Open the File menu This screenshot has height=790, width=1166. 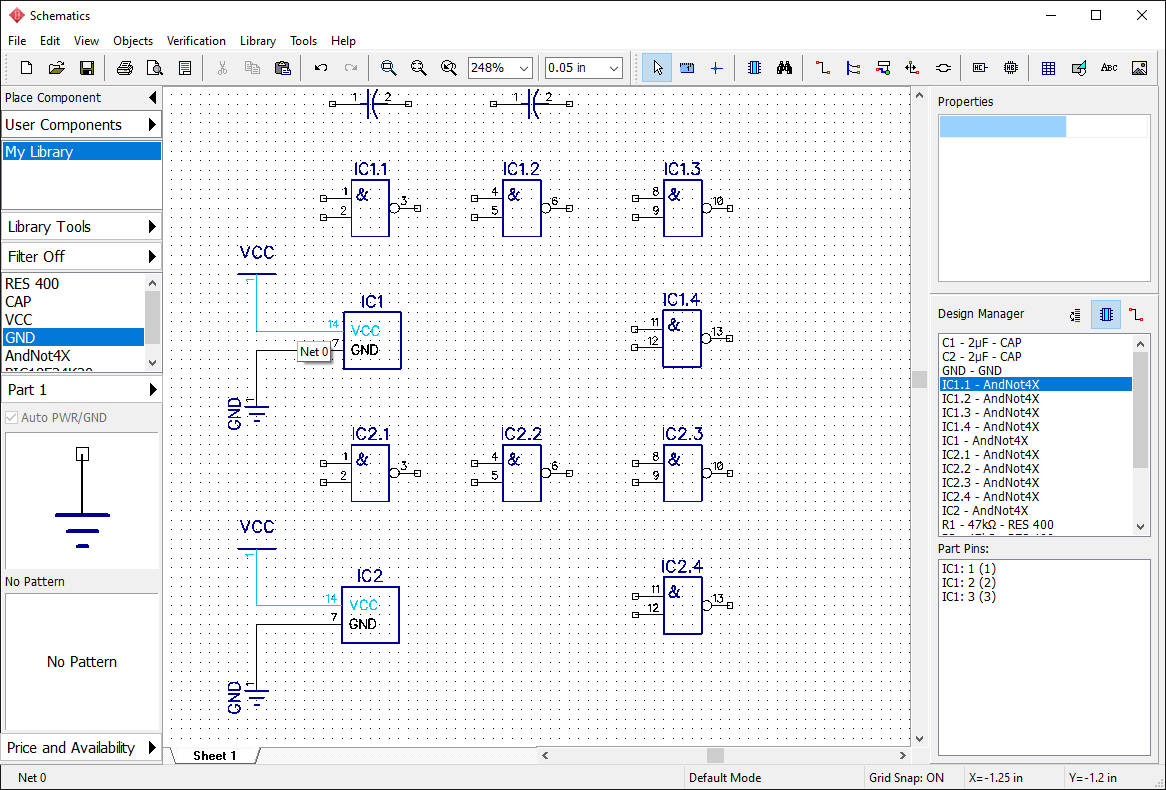click(16, 41)
